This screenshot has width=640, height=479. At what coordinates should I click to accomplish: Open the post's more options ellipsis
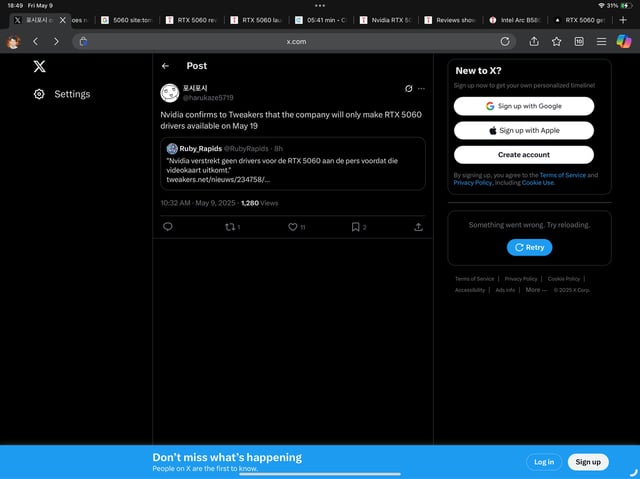[421, 89]
